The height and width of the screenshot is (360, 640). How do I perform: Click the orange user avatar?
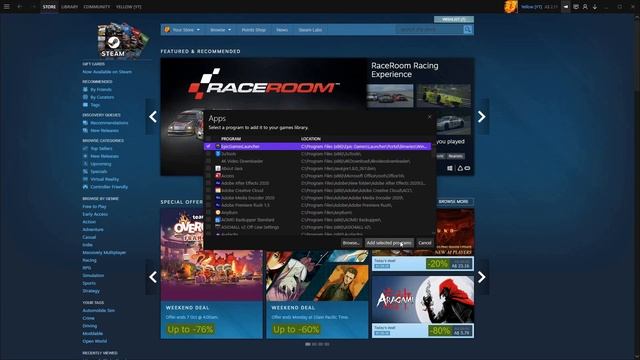pyautogui.click(x=511, y=7)
